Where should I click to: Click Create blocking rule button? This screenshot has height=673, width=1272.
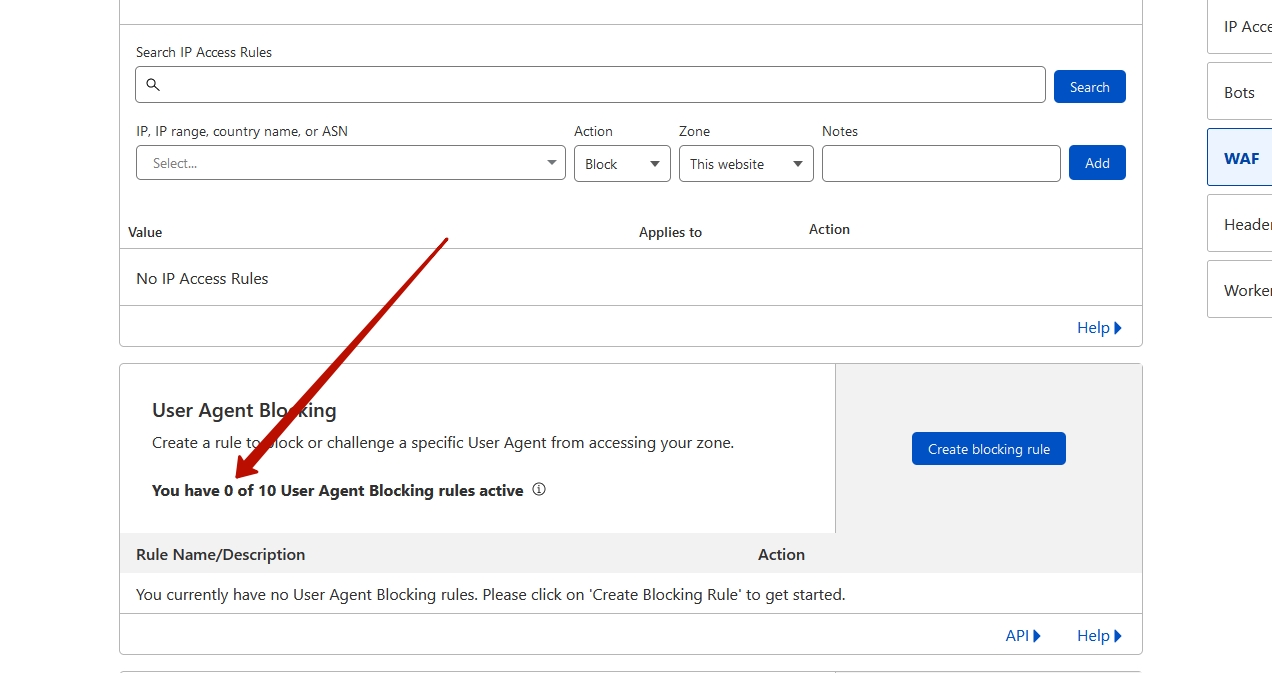[988, 449]
